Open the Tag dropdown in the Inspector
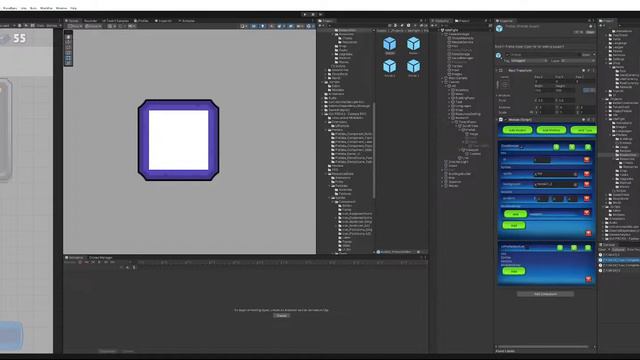The image size is (640, 360). click(x=529, y=61)
